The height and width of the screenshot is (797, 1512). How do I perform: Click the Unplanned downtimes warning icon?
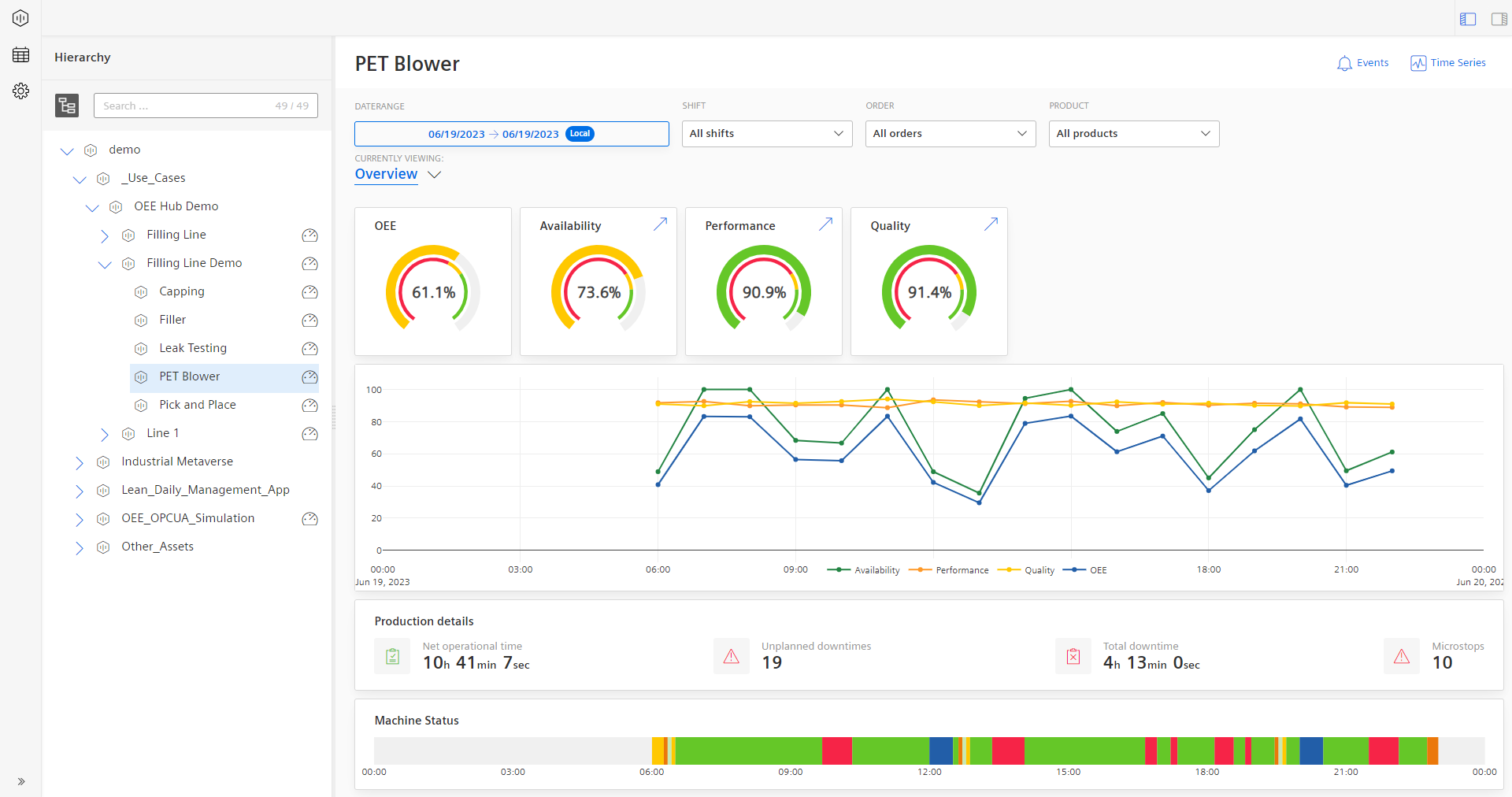[x=732, y=656]
